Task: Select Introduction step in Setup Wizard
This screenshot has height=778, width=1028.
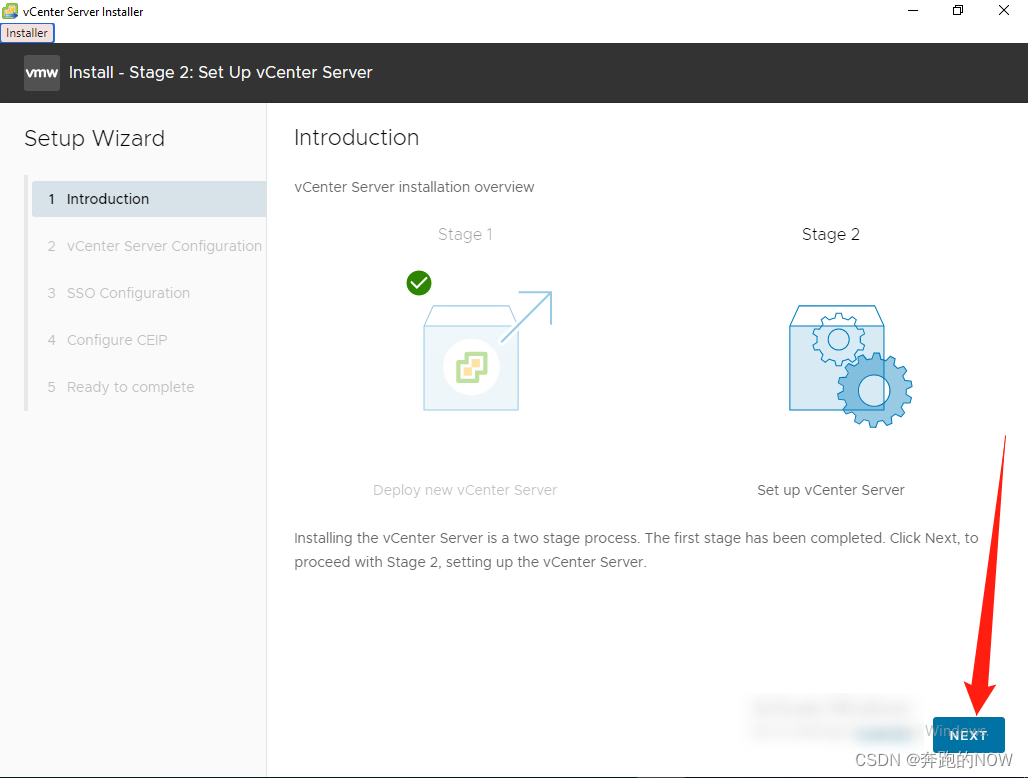Action: 149,199
